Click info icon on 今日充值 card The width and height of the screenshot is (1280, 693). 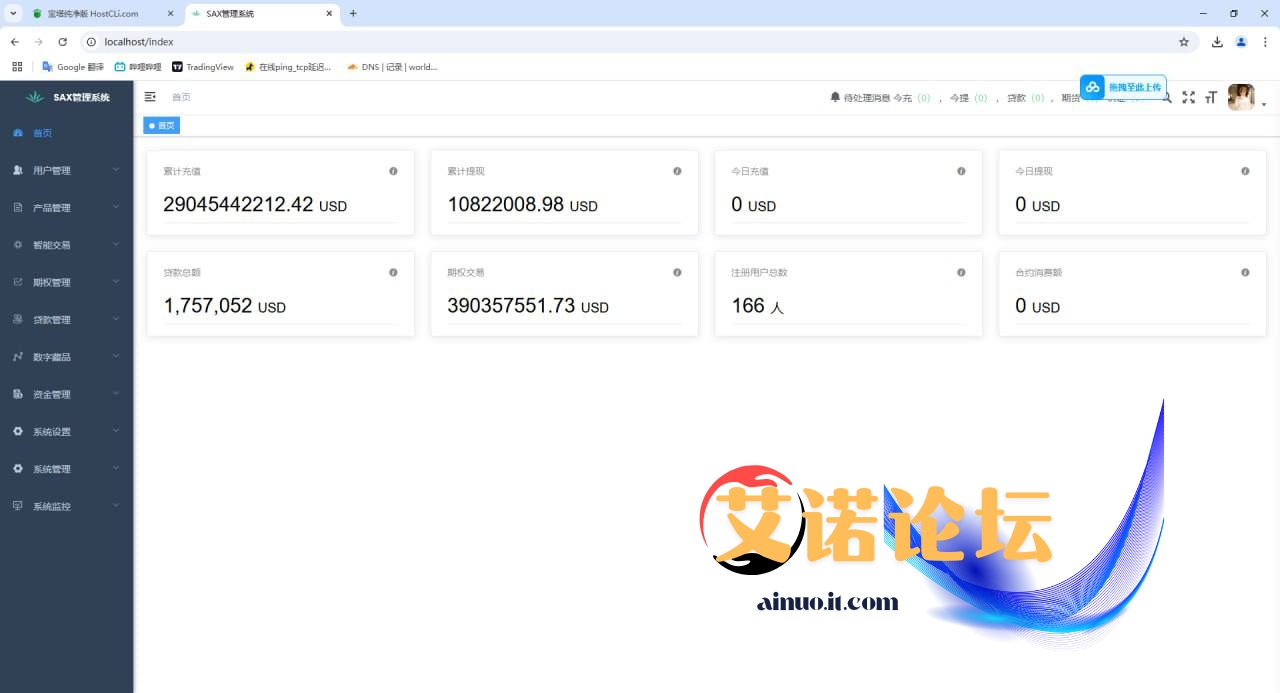[961, 171]
